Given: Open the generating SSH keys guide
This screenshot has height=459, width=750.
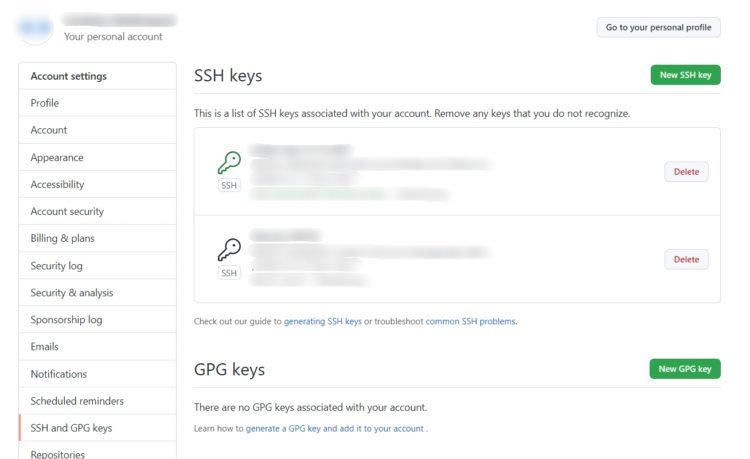Looking at the screenshot, I should pyautogui.click(x=323, y=321).
